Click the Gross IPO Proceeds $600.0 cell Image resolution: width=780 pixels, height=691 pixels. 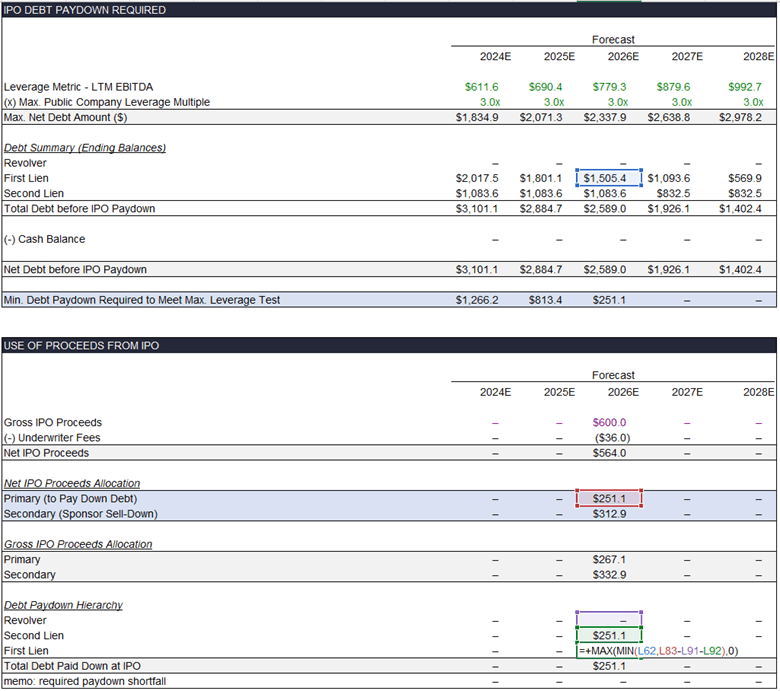point(609,423)
